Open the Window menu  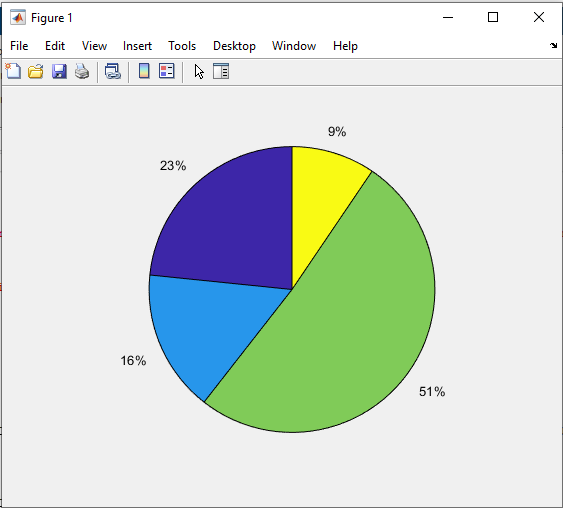coord(294,46)
